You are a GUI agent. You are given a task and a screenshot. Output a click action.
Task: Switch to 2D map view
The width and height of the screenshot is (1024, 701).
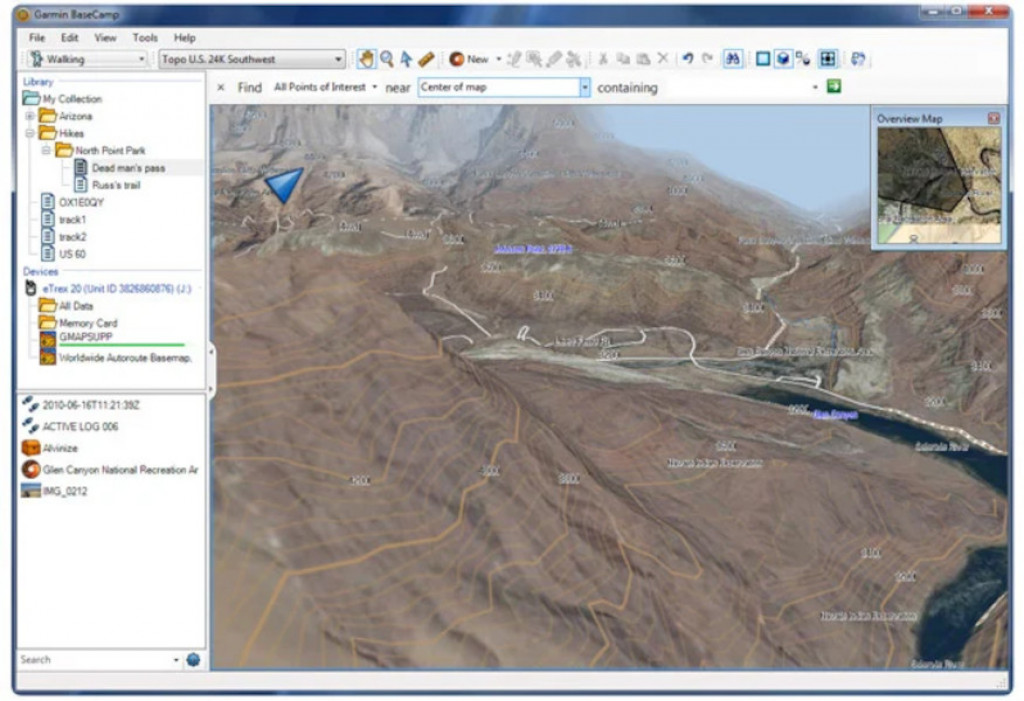pyautogui.click(x=762, y=59)
